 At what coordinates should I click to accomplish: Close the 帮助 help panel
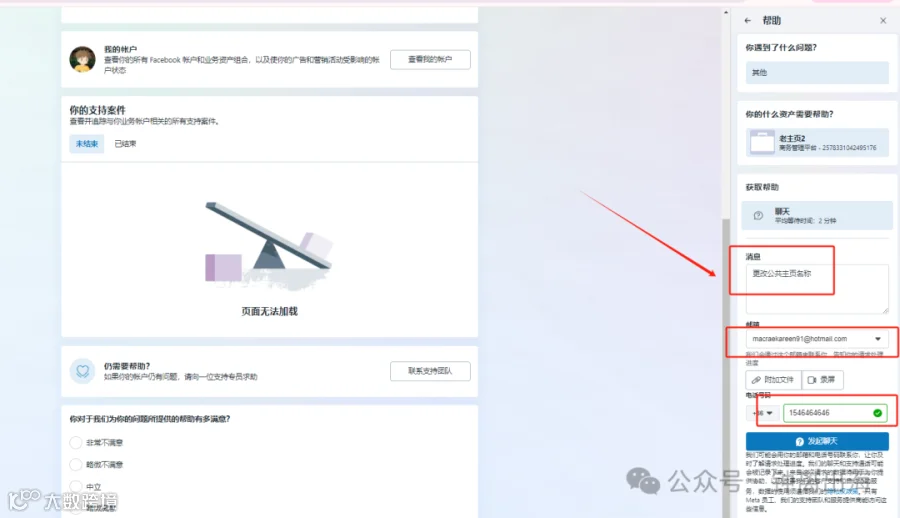click(883, 21)
